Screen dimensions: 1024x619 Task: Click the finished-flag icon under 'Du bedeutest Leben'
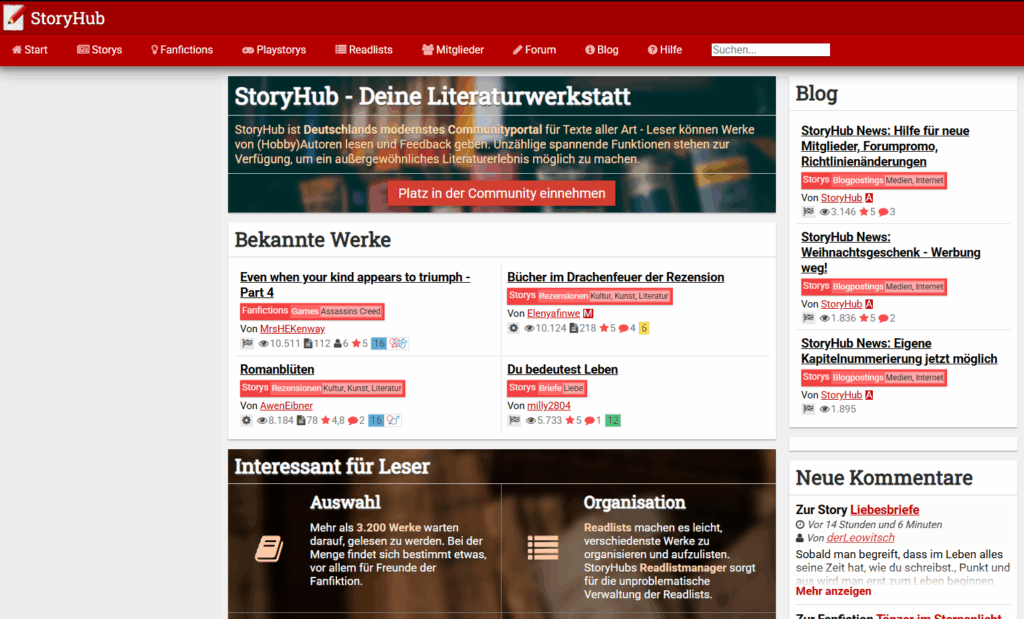[514, 420]
